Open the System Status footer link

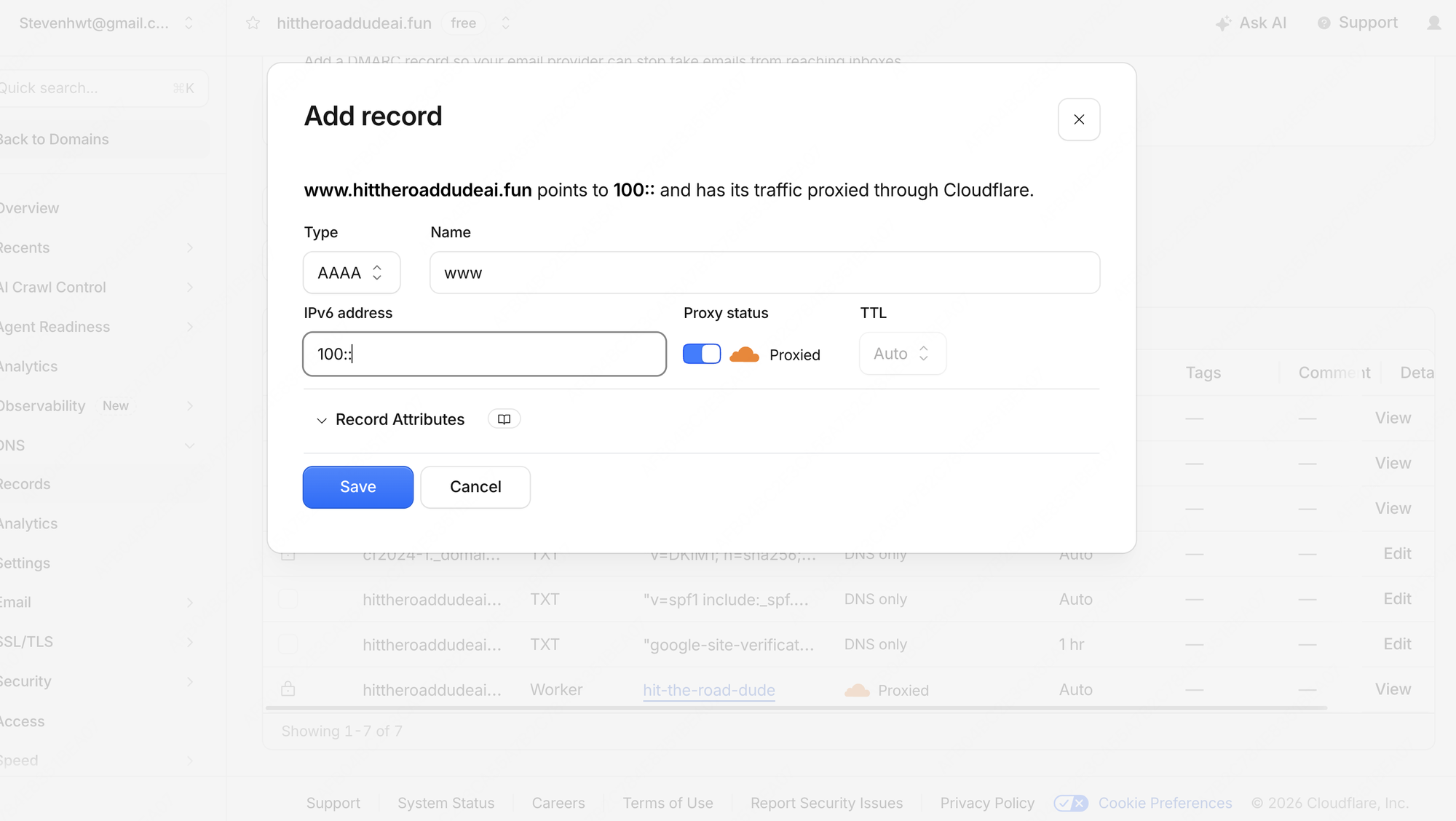(446, 803)
